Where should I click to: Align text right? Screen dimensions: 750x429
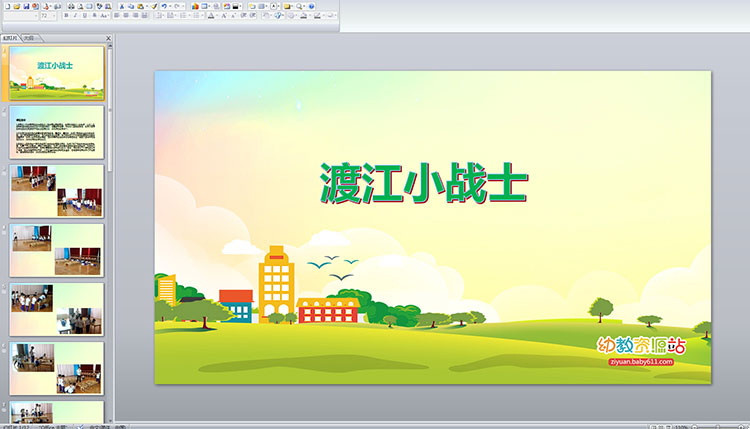135,15
